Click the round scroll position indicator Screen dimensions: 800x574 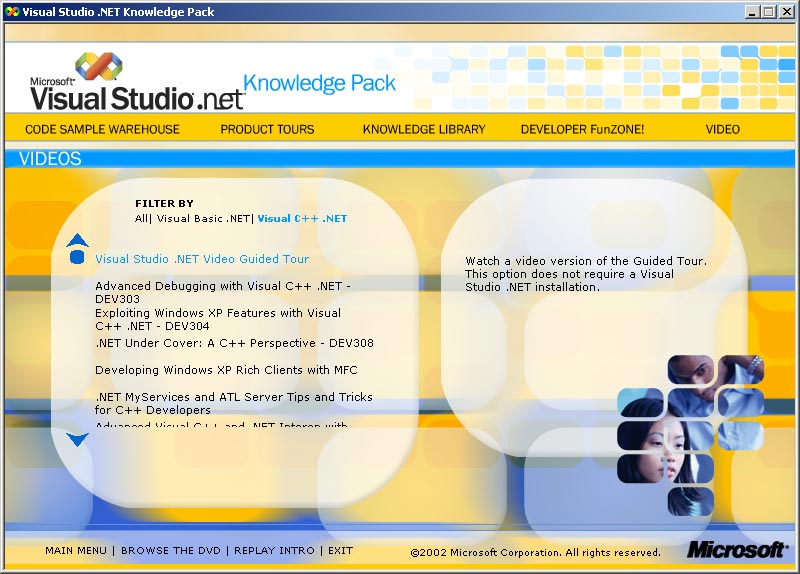pyautogui.click(x=77, y=257)
